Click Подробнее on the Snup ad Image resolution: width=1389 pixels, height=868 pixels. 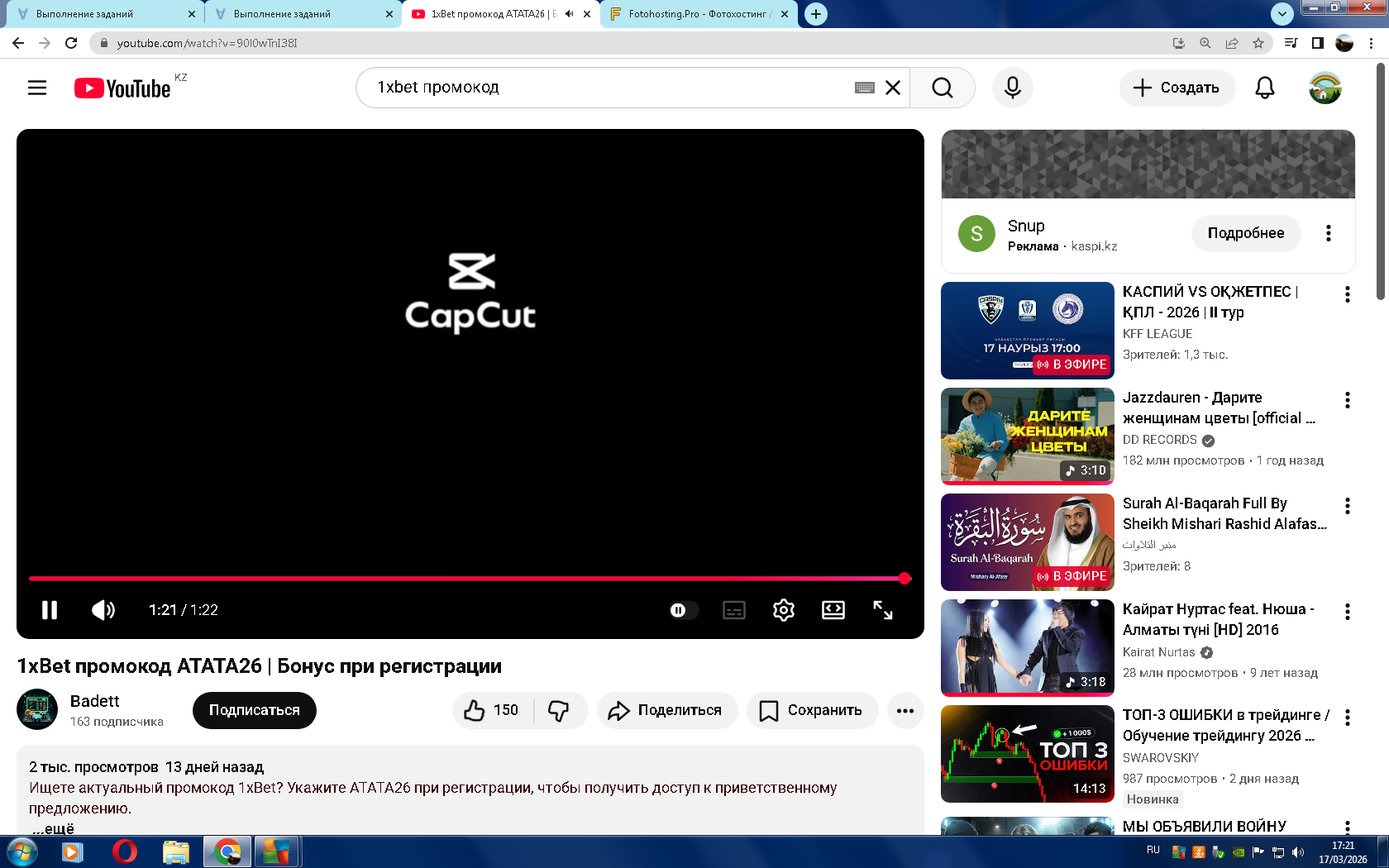click(x=1246, y=233)
